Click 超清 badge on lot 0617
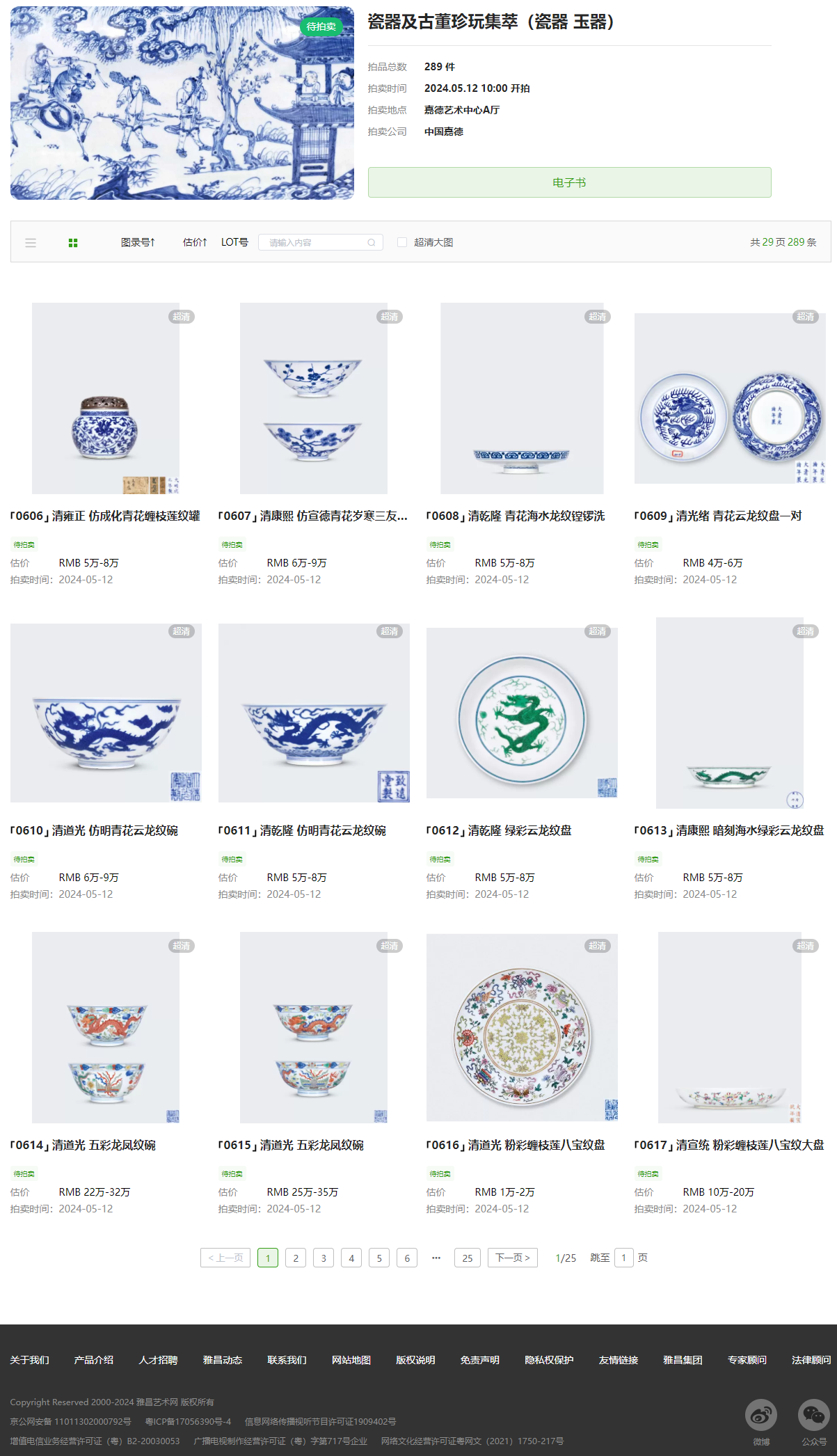The width and height of the screenshot is (837, 1456). pos(806,946)
